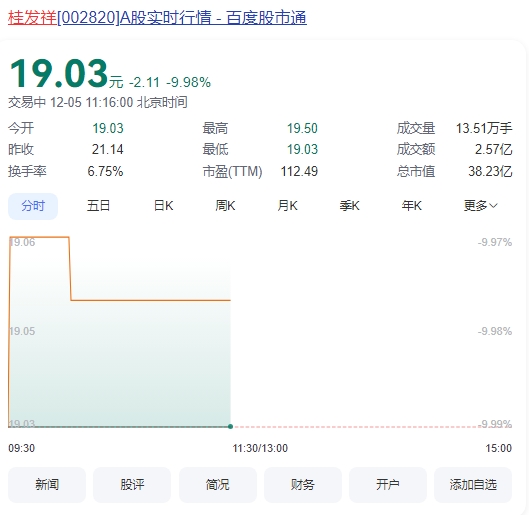This screenshot has height=515, width=529.
Task: Click the 总市值 value 38.23亿
Action: tap(490, 171)
